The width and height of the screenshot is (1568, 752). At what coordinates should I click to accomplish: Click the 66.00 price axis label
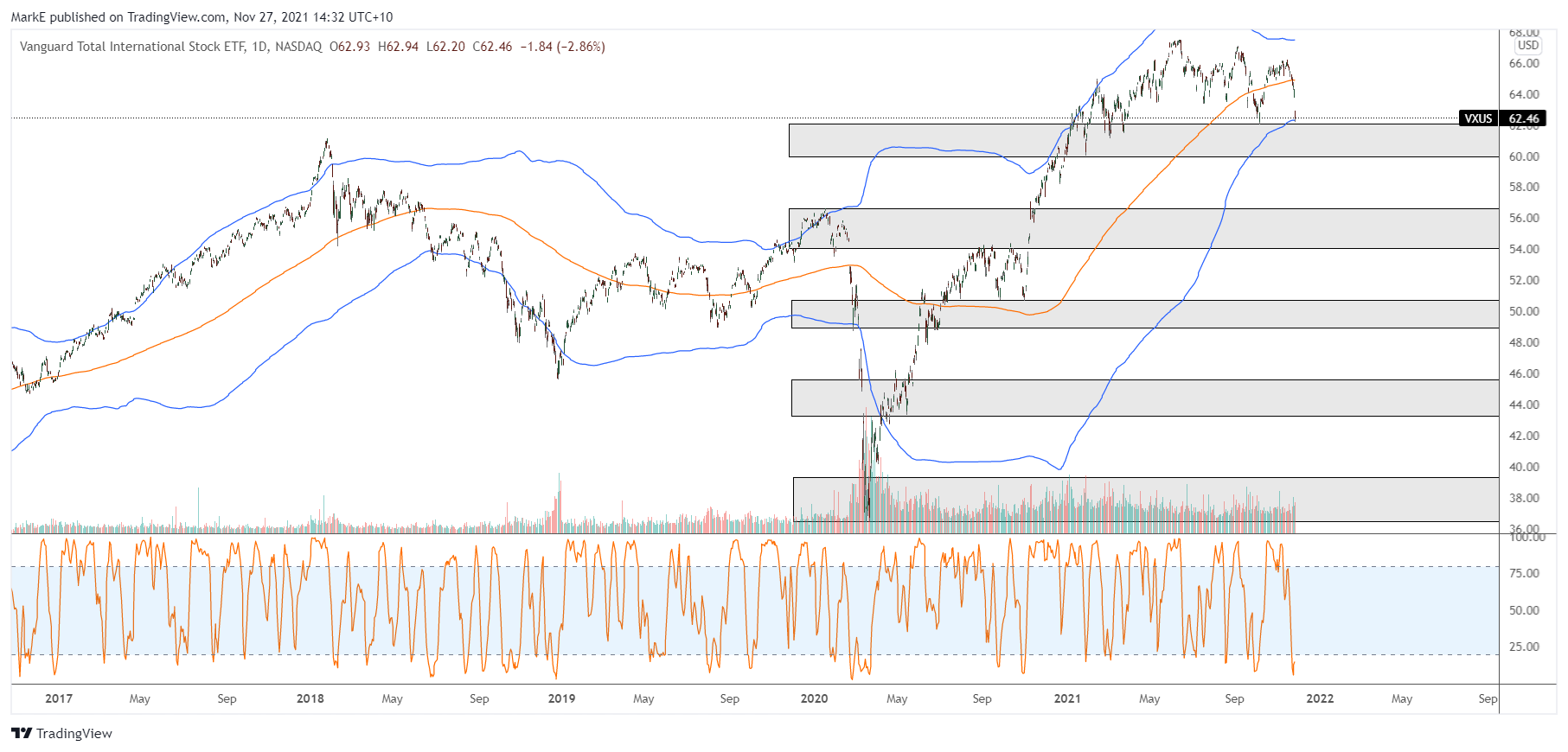coord(1524,63)
